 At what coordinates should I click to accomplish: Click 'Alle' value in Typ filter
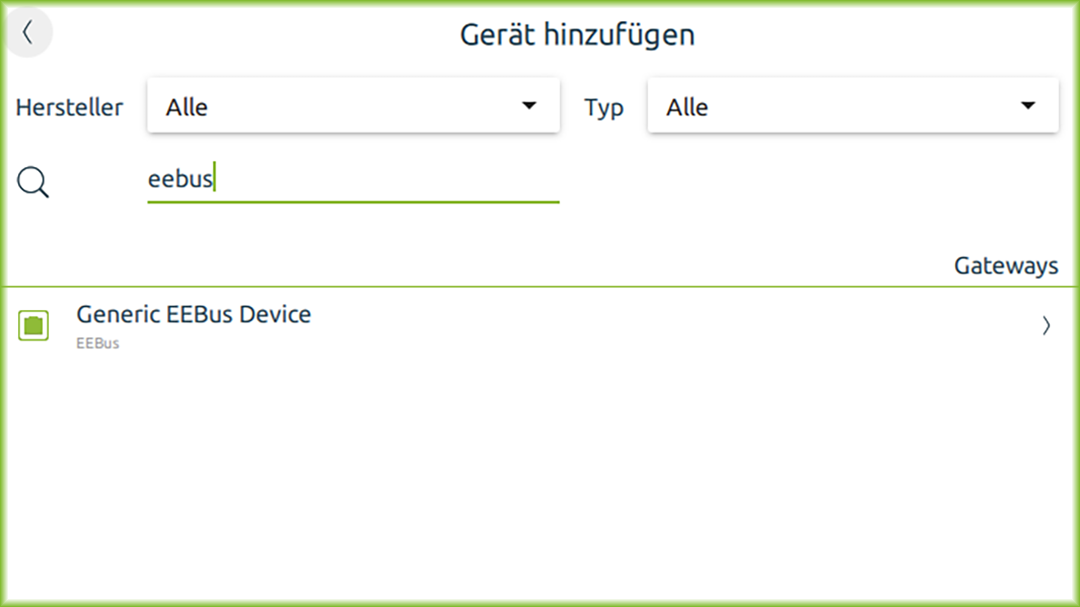[687, 107]
